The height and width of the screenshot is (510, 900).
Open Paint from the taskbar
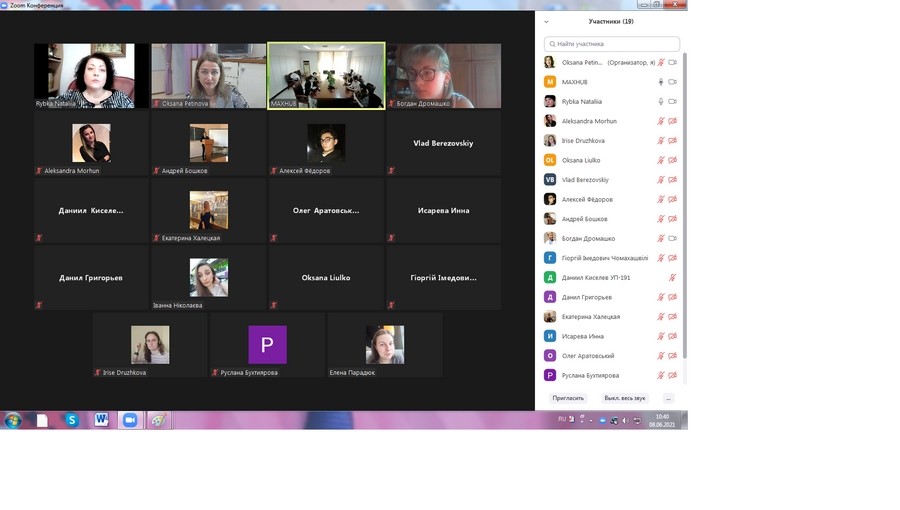coord(159,420)
